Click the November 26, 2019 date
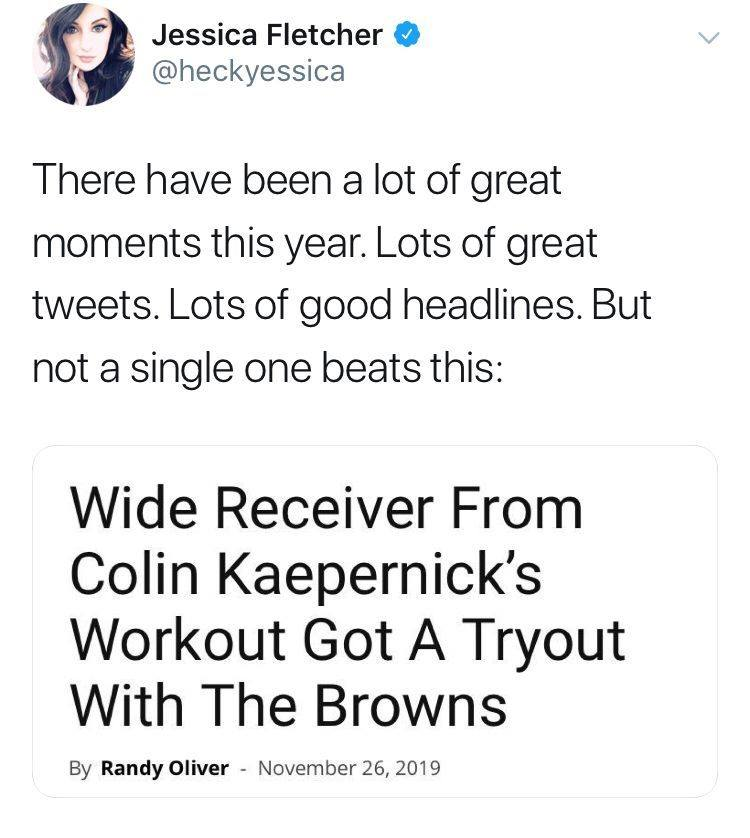This screenshot has width=750, height=838. tap(348, 769)
